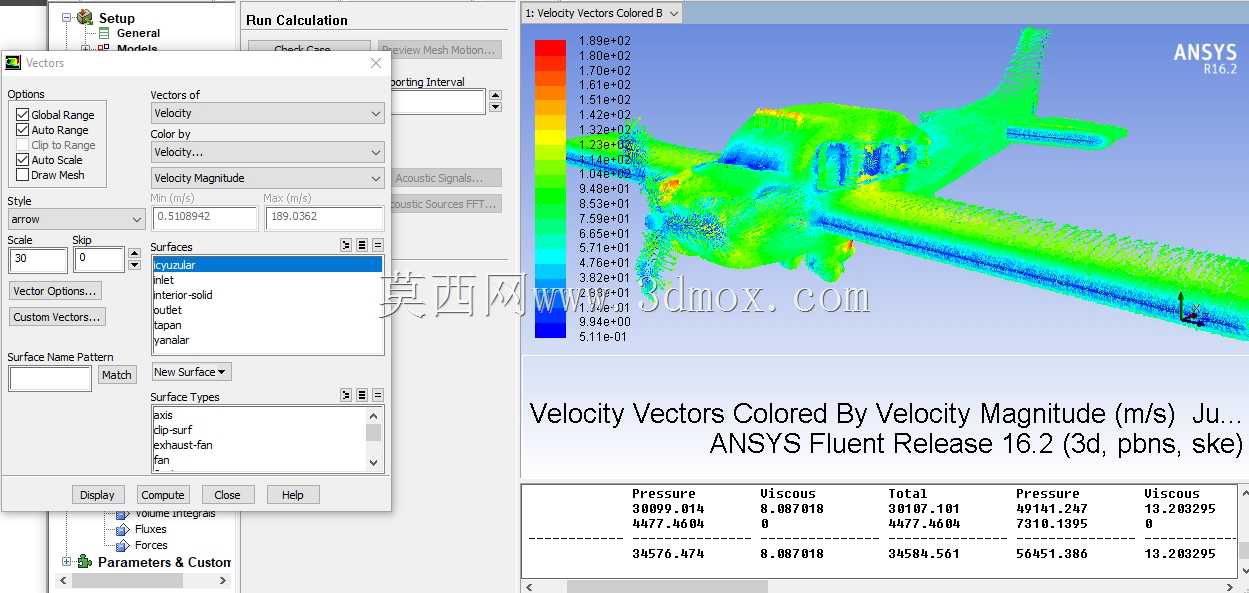Select all entries in Surfaces list
This screenshot has height=593, width=1249.
click(362, 245)
